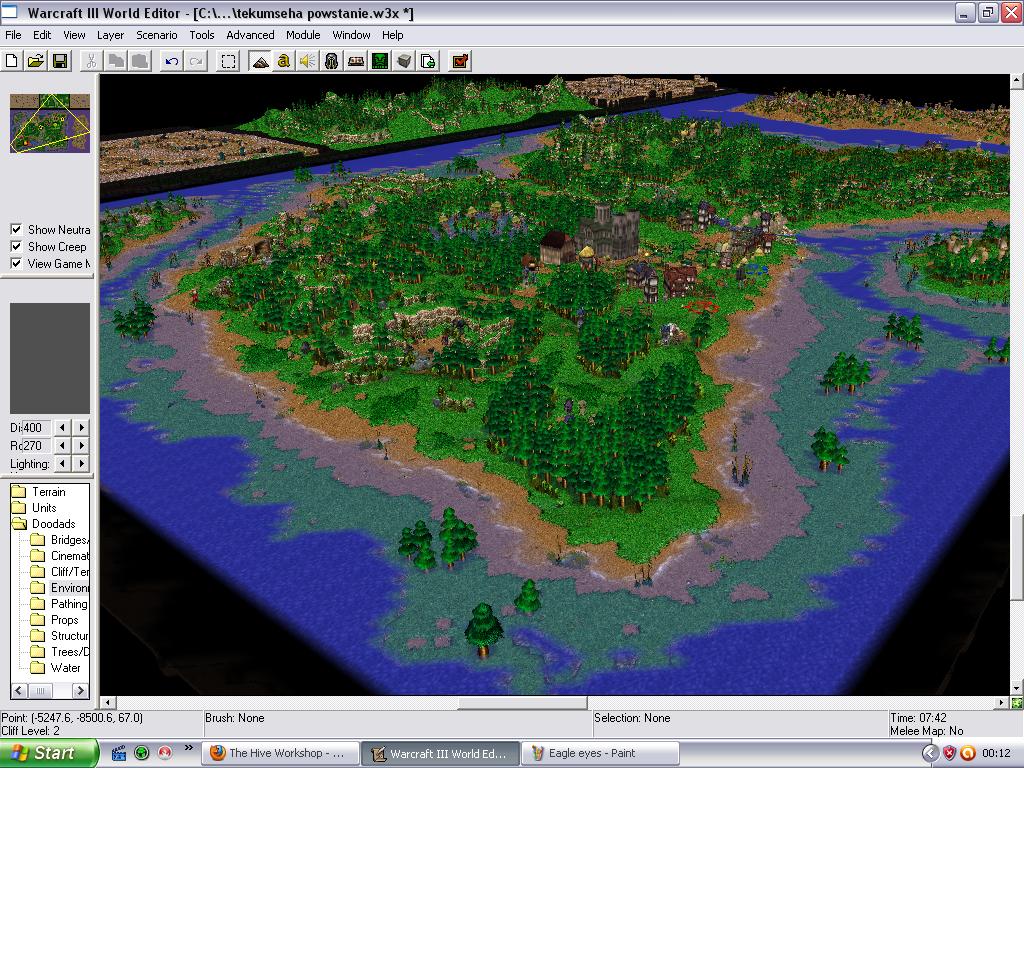The height and width of the screenshot is (960, 1024).
Task: Open the Module menu
Action: click(x=303, y=35)
